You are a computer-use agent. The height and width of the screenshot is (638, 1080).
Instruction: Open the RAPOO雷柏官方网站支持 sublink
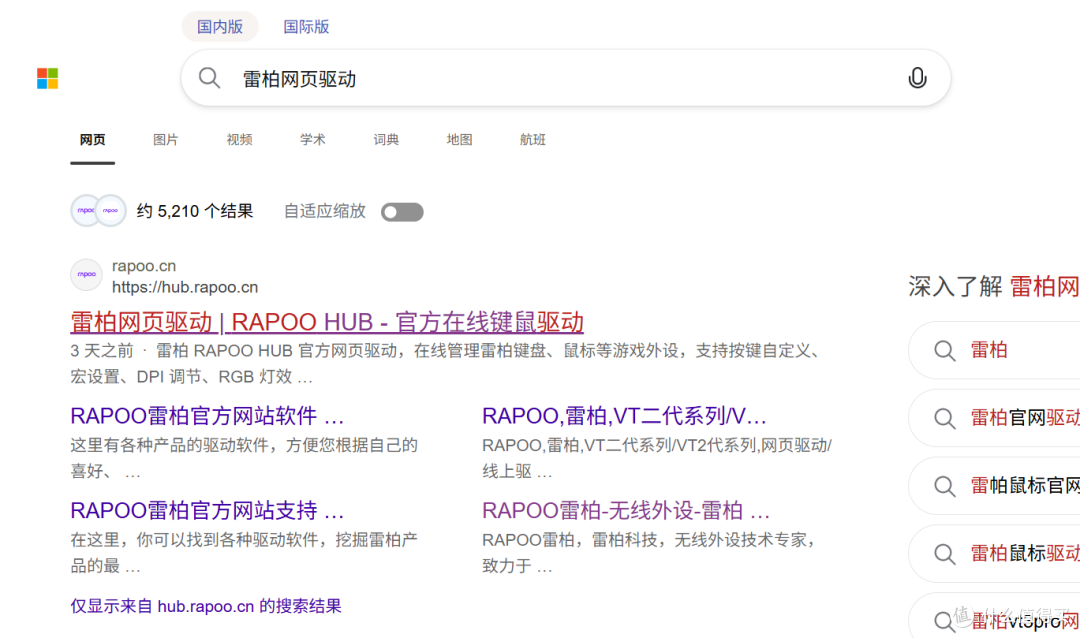pos(207,511)
